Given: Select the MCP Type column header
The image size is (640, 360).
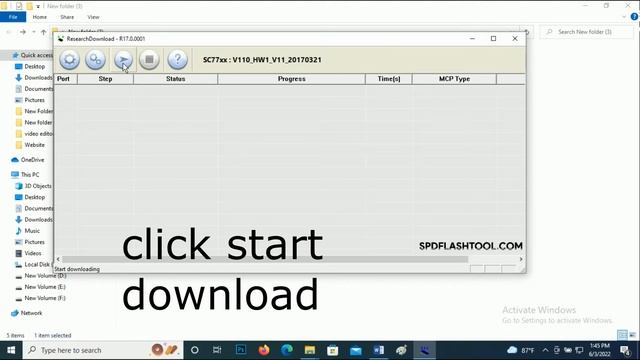Looking at the screenshot, I should (x=454, y=79).
